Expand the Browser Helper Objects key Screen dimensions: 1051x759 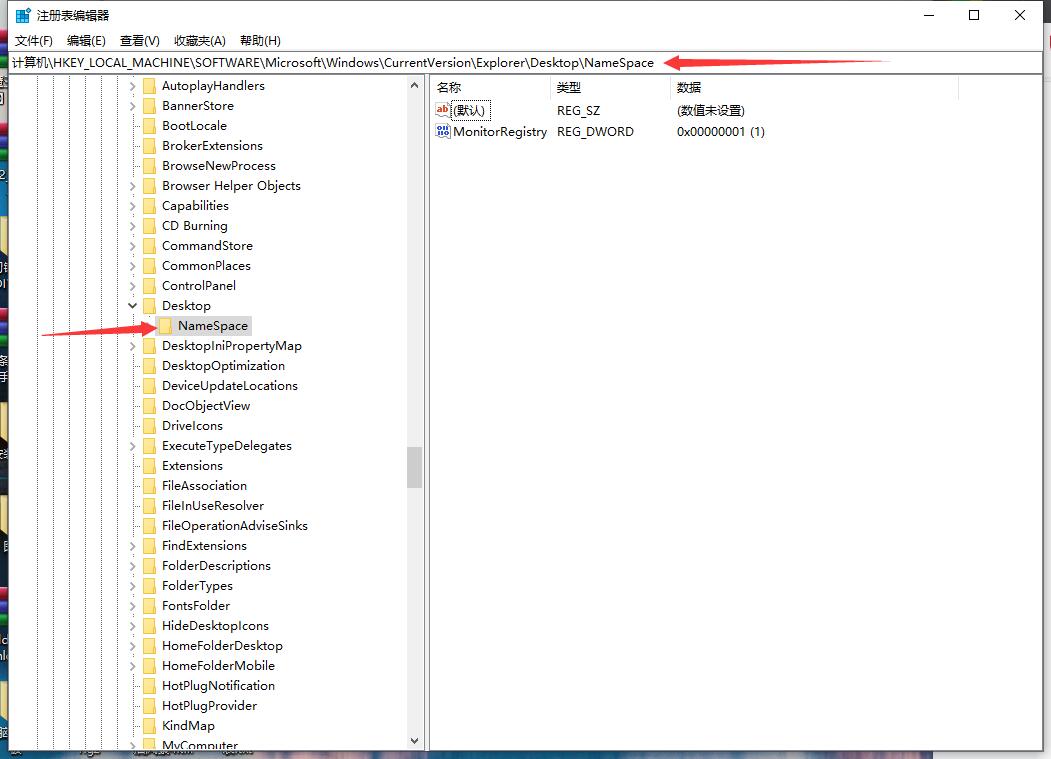point(132,186)
